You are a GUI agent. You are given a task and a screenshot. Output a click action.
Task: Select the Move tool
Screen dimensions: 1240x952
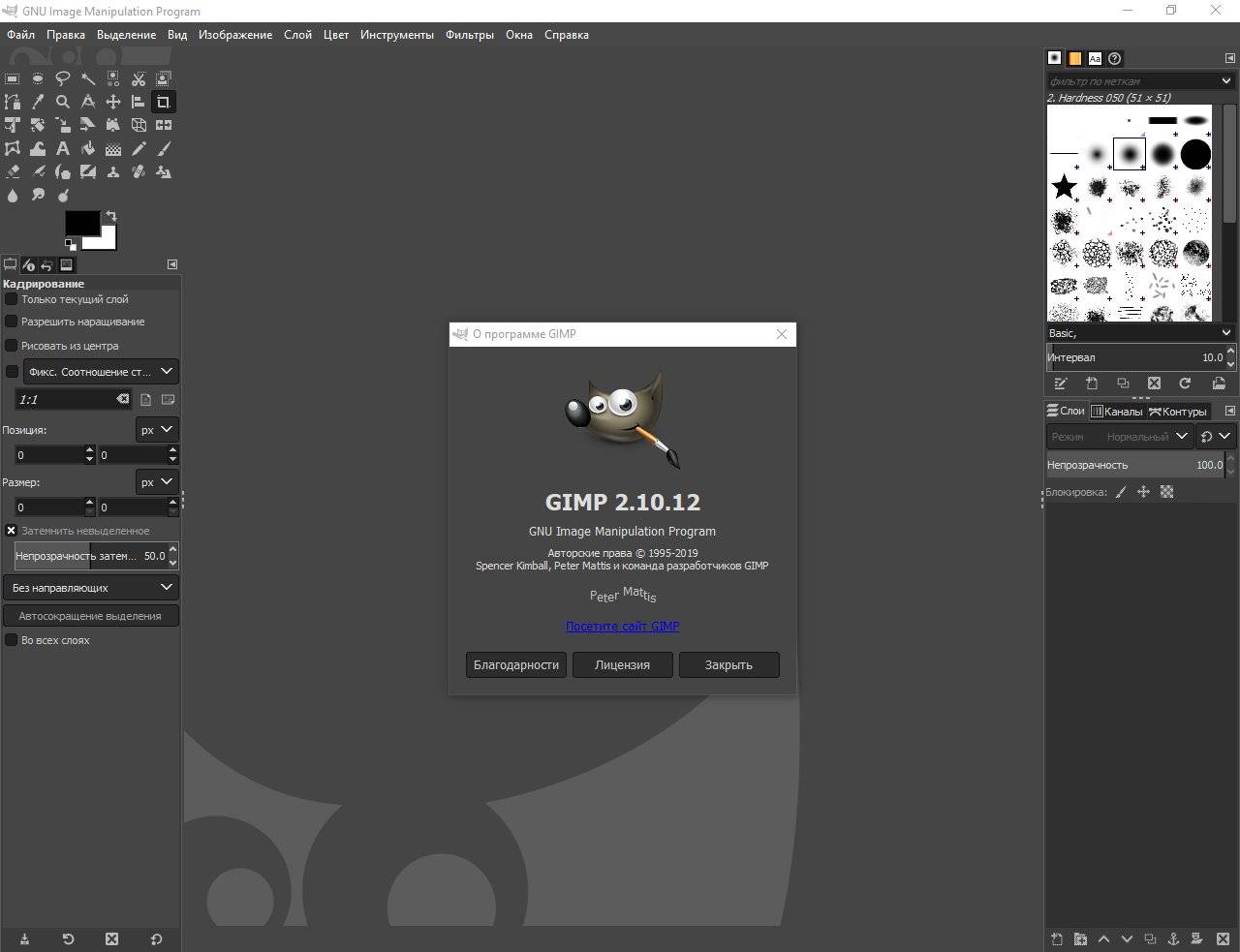pos(113,102)
